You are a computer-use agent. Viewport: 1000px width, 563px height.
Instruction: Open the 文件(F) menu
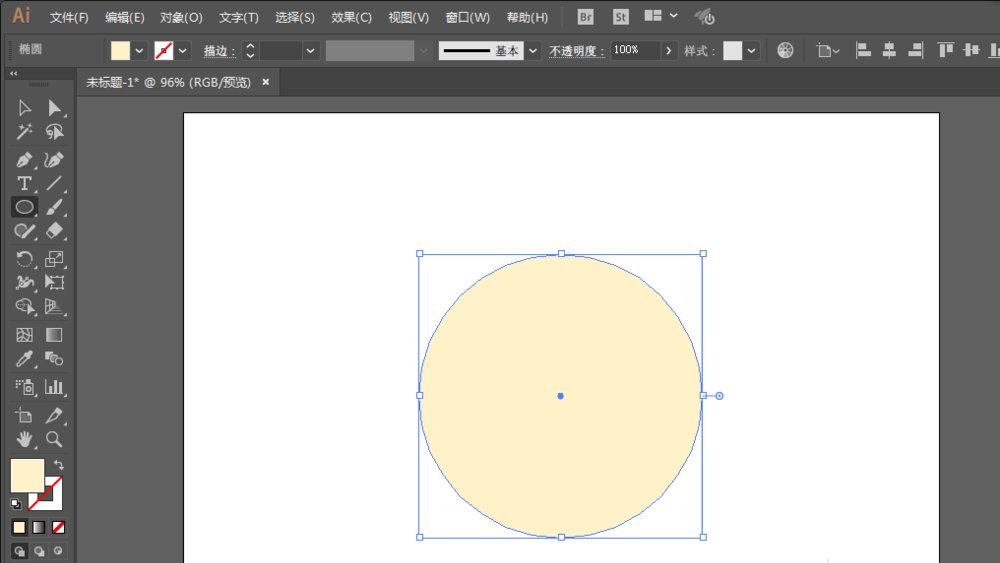[x=69, y=17]
